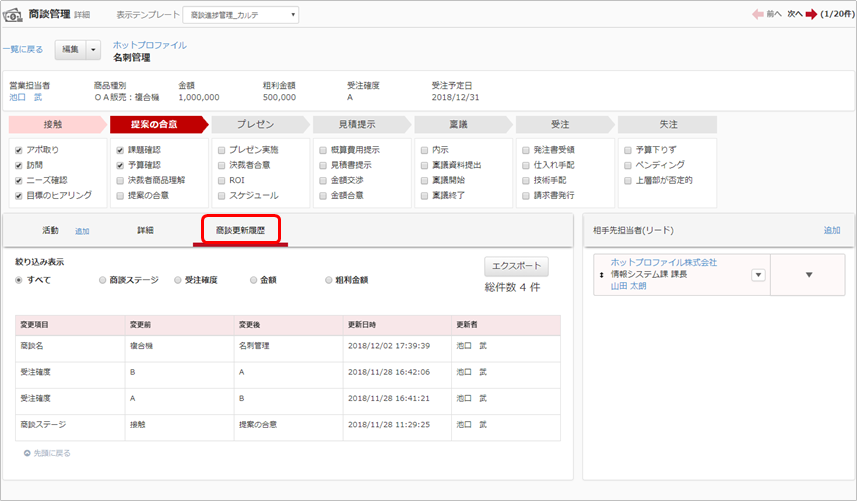Filter history by 受注確度
Image resolution: width=857 pixels, height=501 pixels.
(178, 280)
